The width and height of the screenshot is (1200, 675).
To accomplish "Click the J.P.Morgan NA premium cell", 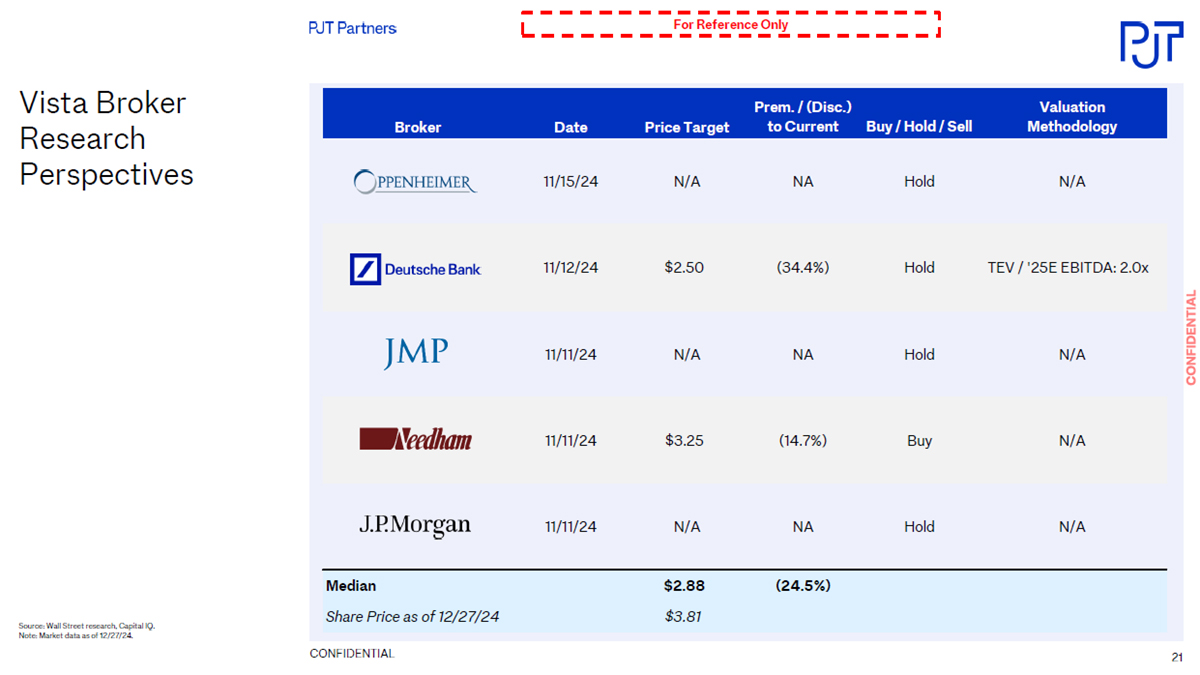I will (x=803, y=527).
